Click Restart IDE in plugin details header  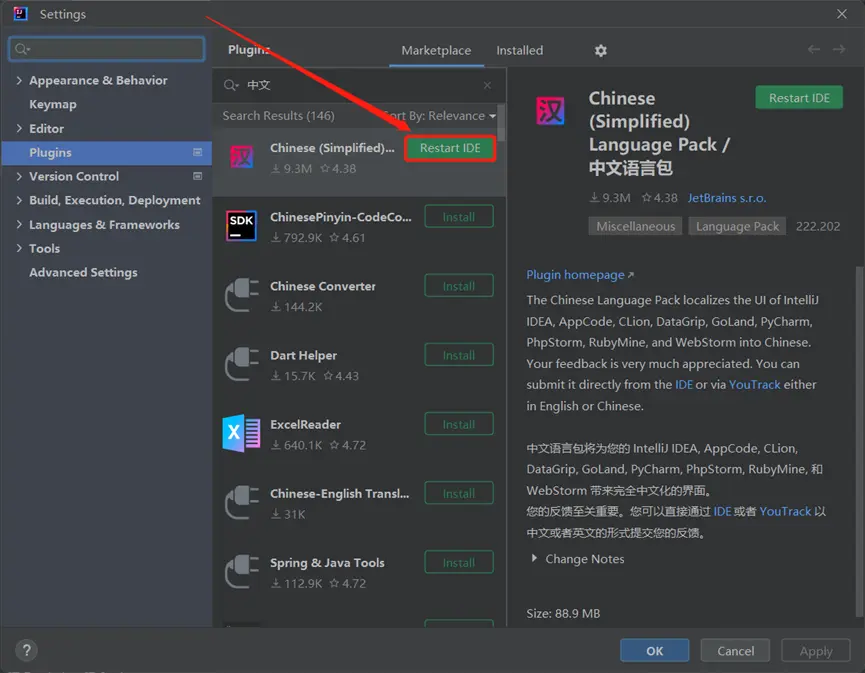(799, 98)
